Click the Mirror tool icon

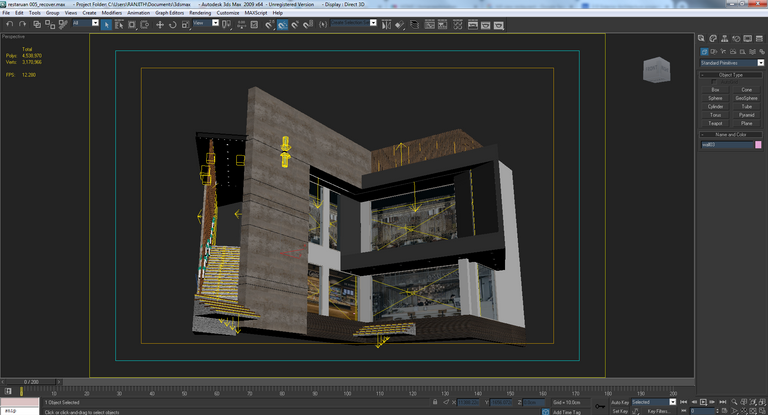pos(386,24)
